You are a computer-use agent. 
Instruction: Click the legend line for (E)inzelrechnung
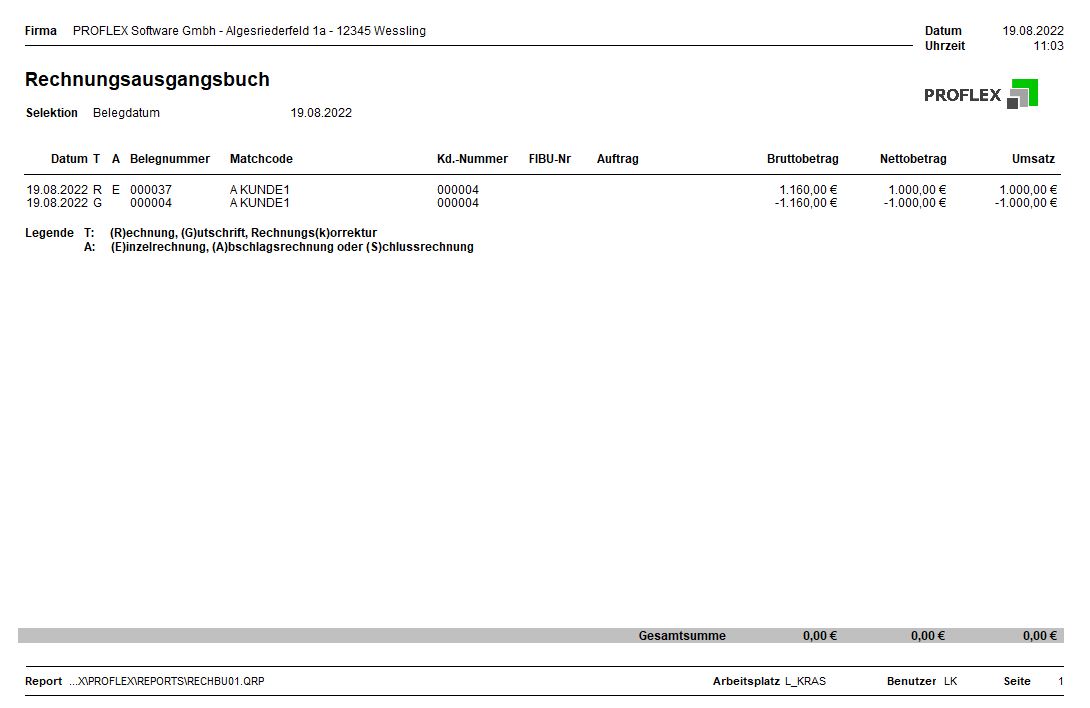pos(291,247)
